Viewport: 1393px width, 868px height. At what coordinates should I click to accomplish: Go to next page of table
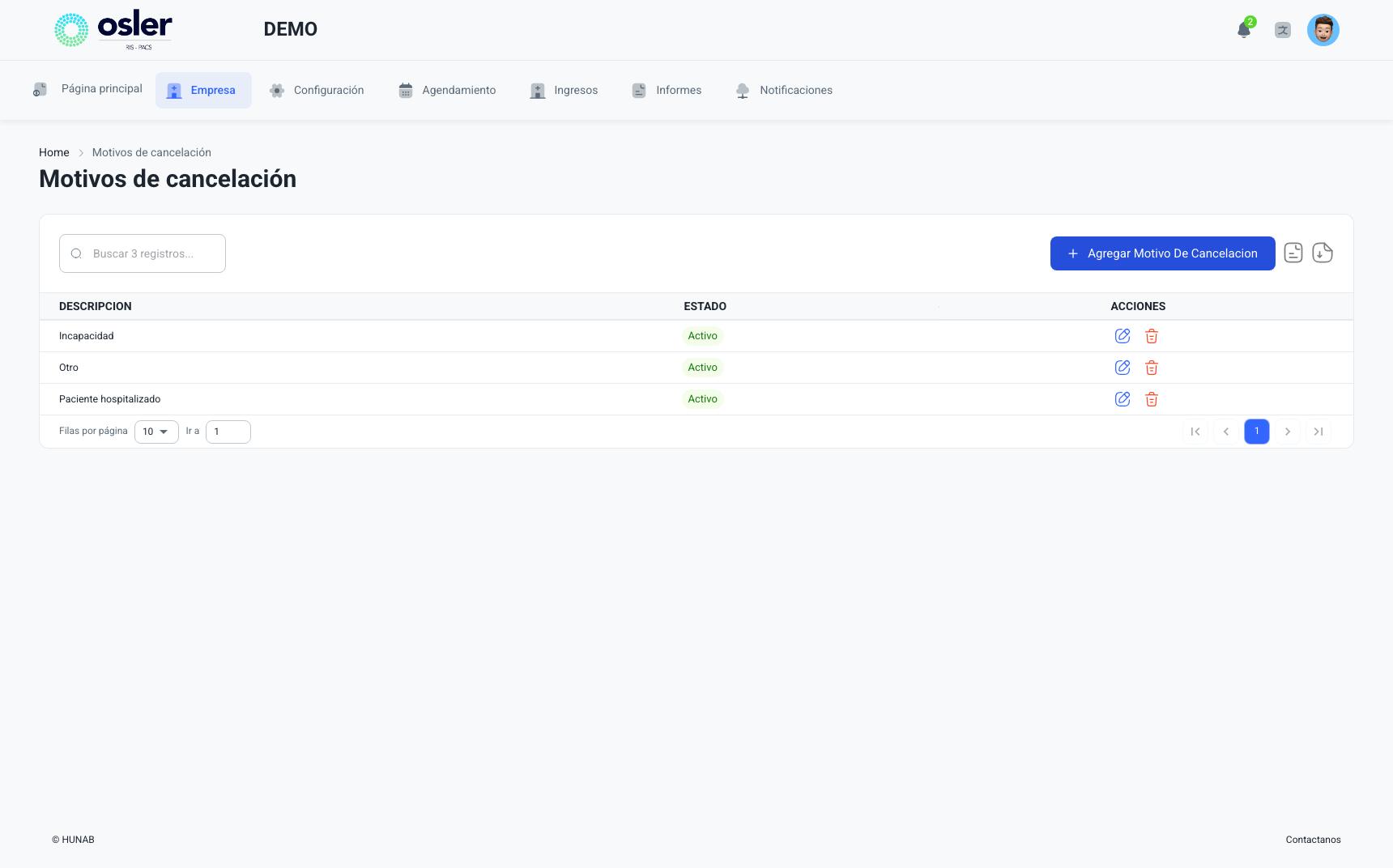click(x=1288, y=432)
